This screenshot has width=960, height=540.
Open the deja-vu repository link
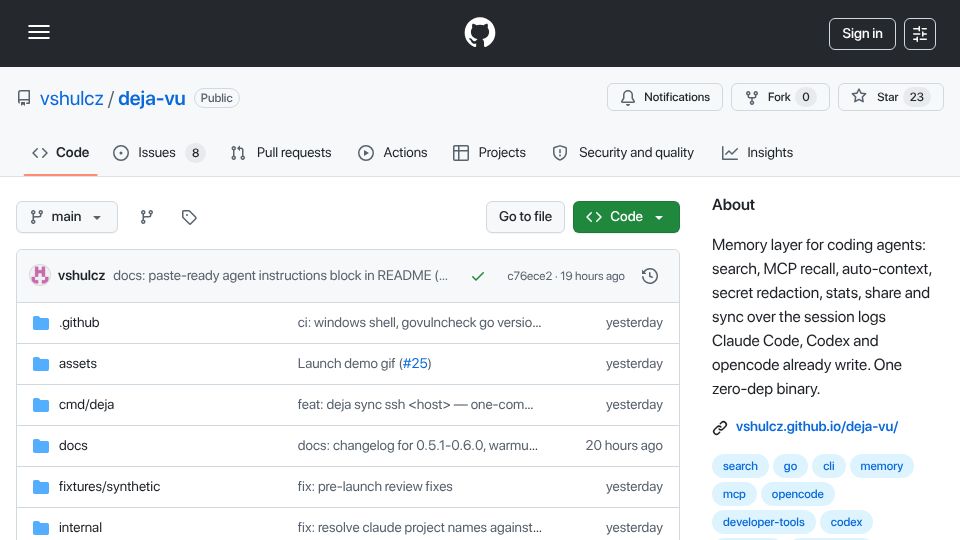[152, 98]
